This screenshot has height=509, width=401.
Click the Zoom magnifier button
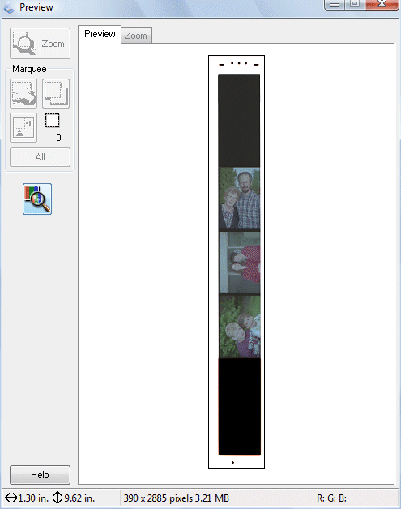(40, 44)
